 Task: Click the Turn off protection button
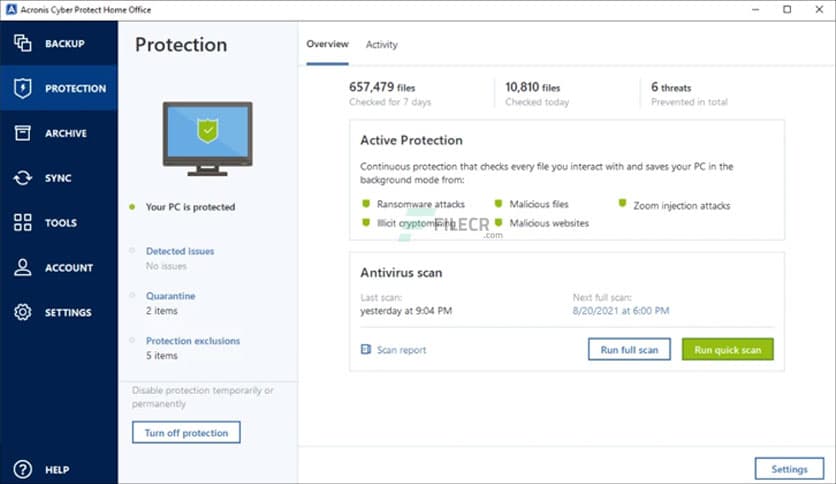pyautogui.click(x=186, y=433)
